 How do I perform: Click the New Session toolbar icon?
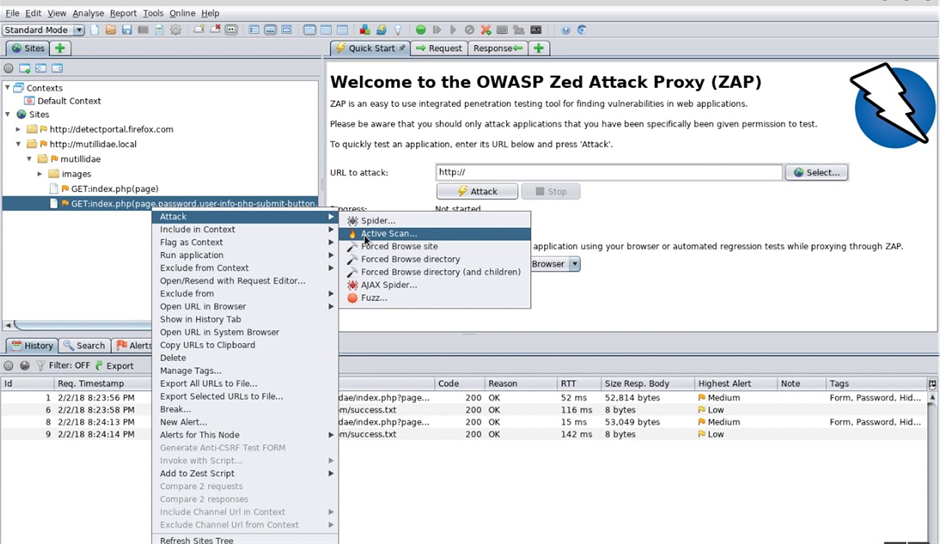pyautogui.click(x=95, y=30)
